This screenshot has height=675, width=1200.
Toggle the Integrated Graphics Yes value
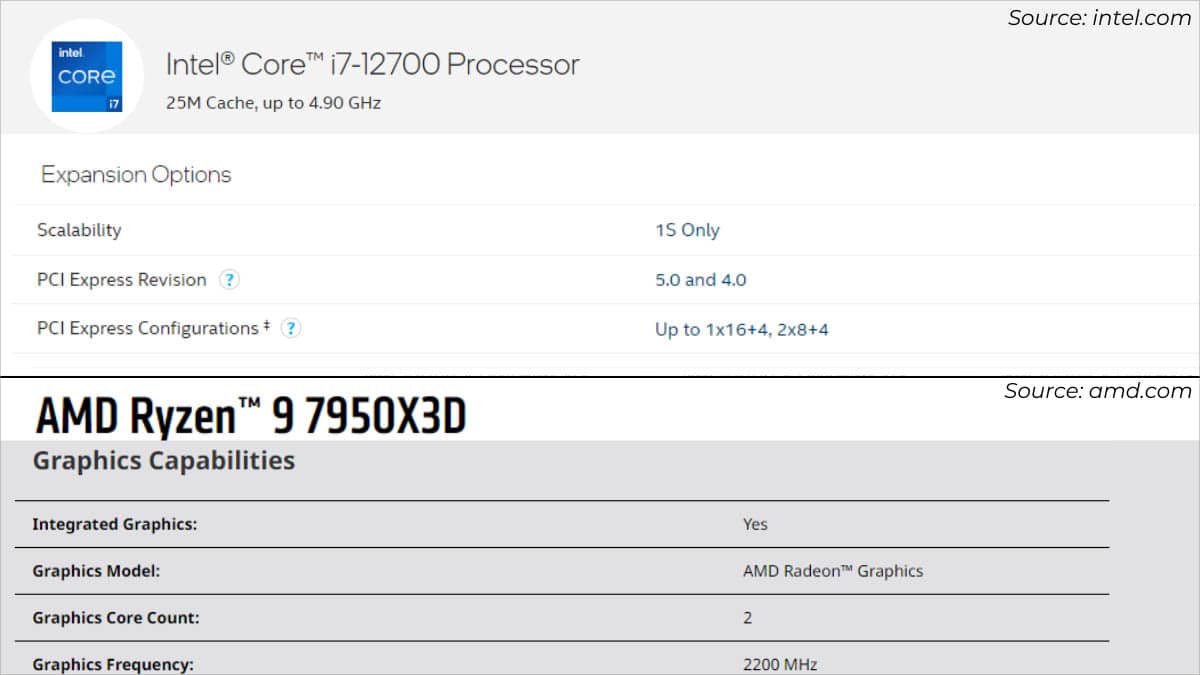tap(755, 524)
